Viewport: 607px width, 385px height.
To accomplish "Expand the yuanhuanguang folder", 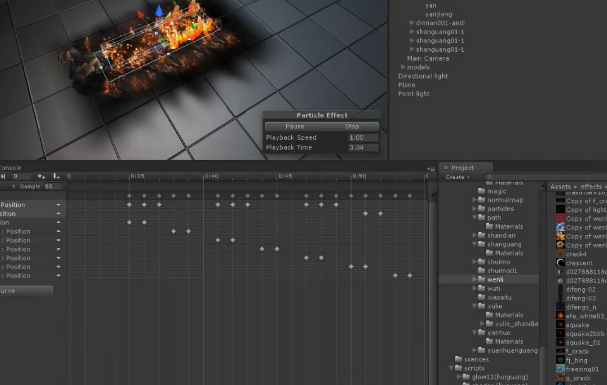I will (474, 350).
